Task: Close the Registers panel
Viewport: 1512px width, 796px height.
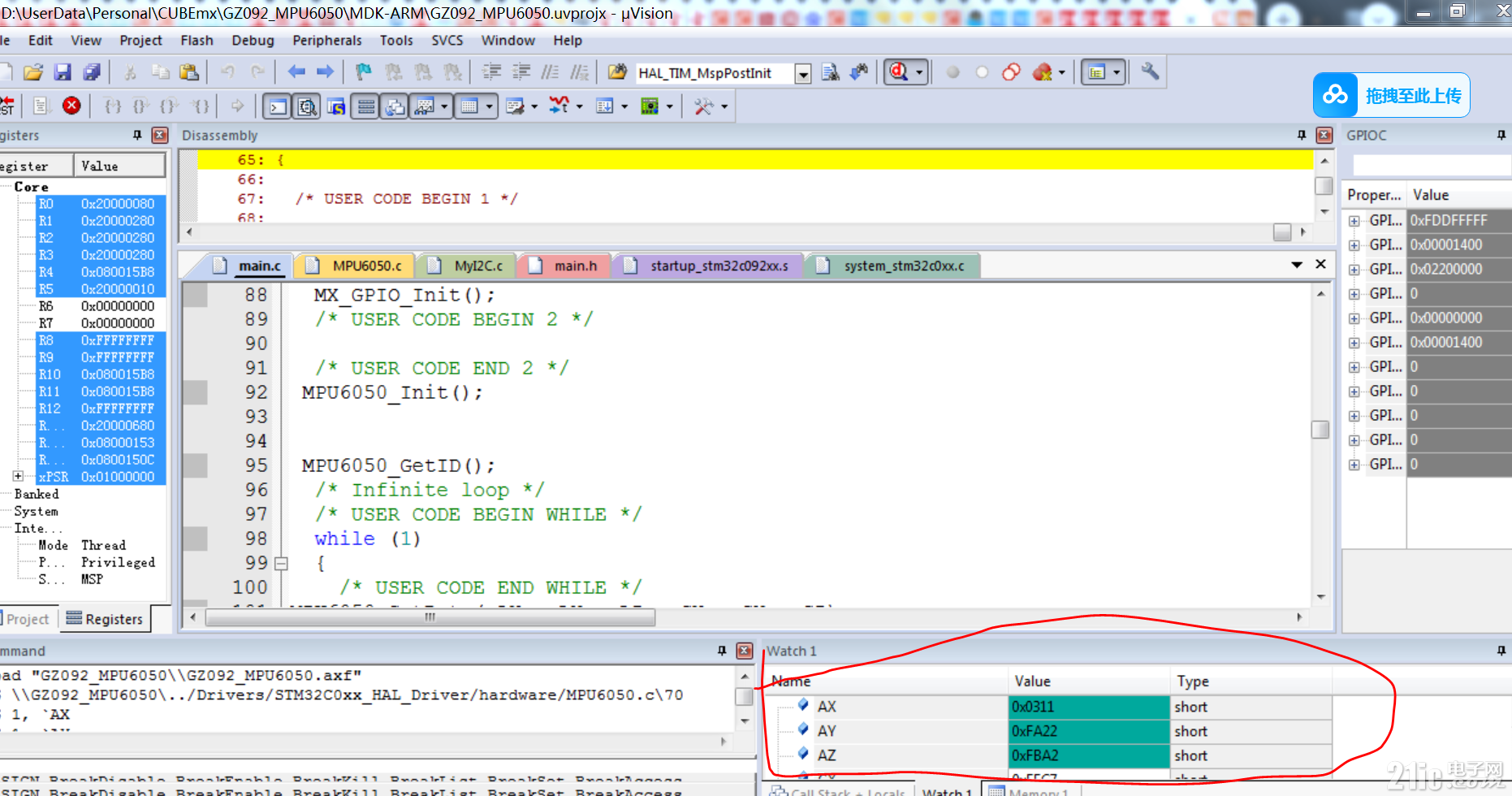Action: tap(160, 135)
